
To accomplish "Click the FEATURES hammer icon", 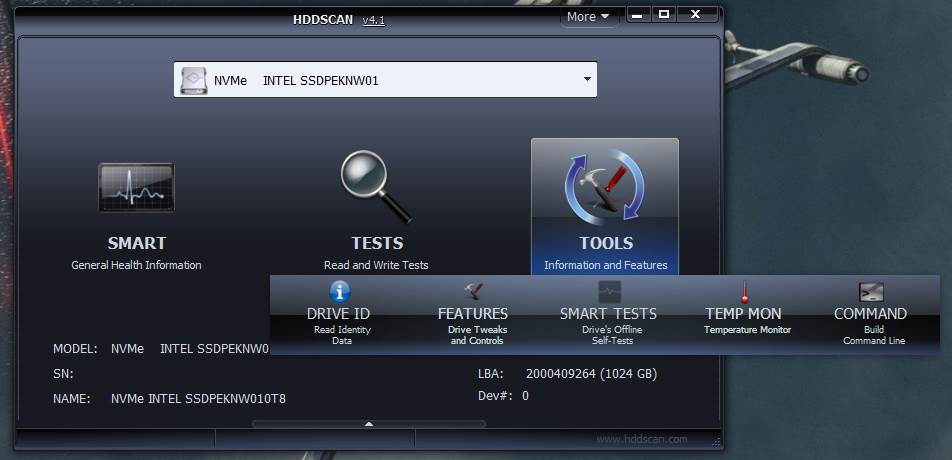I will click(473, 291).
